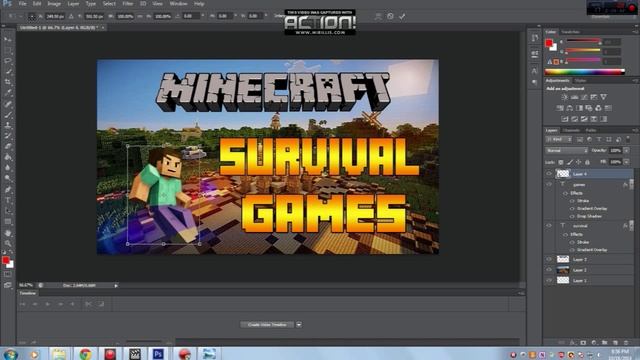Open the Image menu
The width and height of the screenshot is (640, 360).
pyautogui.click(x=54, y=4)
